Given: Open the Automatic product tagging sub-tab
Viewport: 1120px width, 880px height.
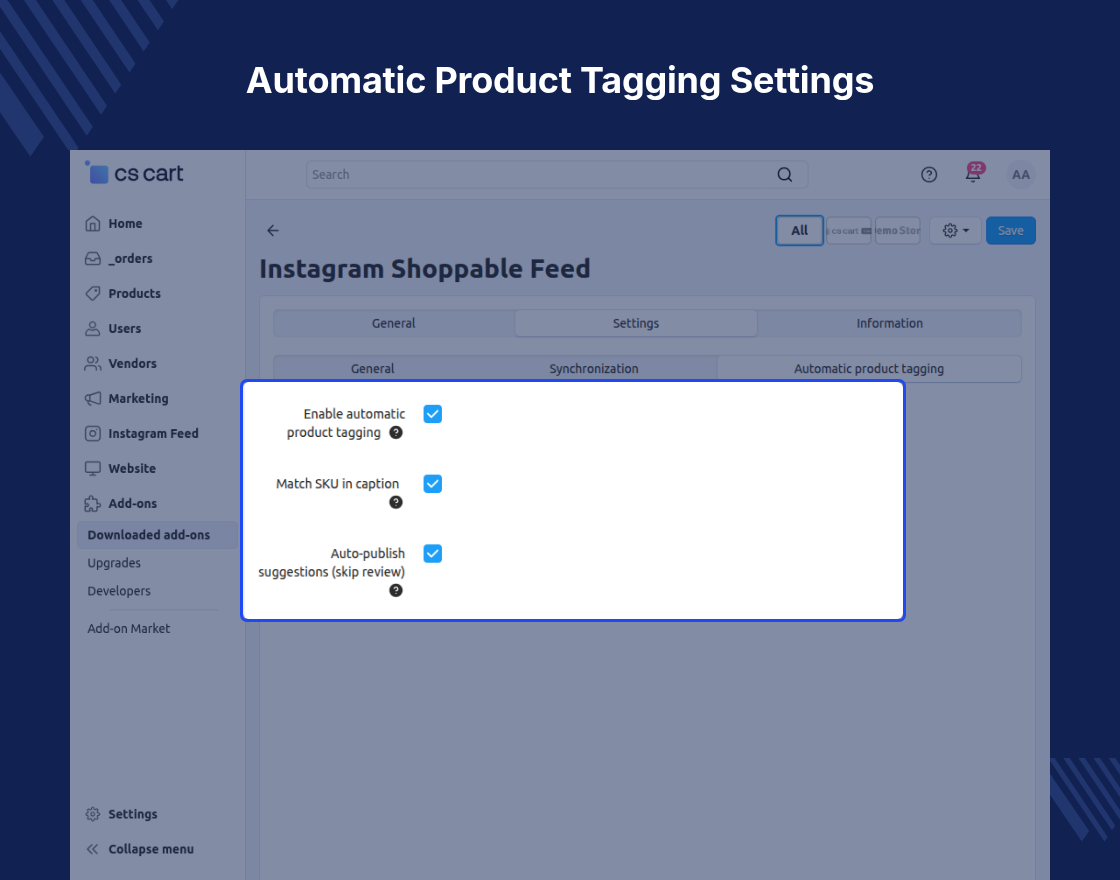Looking at the screenshot, I should [869, 369].
